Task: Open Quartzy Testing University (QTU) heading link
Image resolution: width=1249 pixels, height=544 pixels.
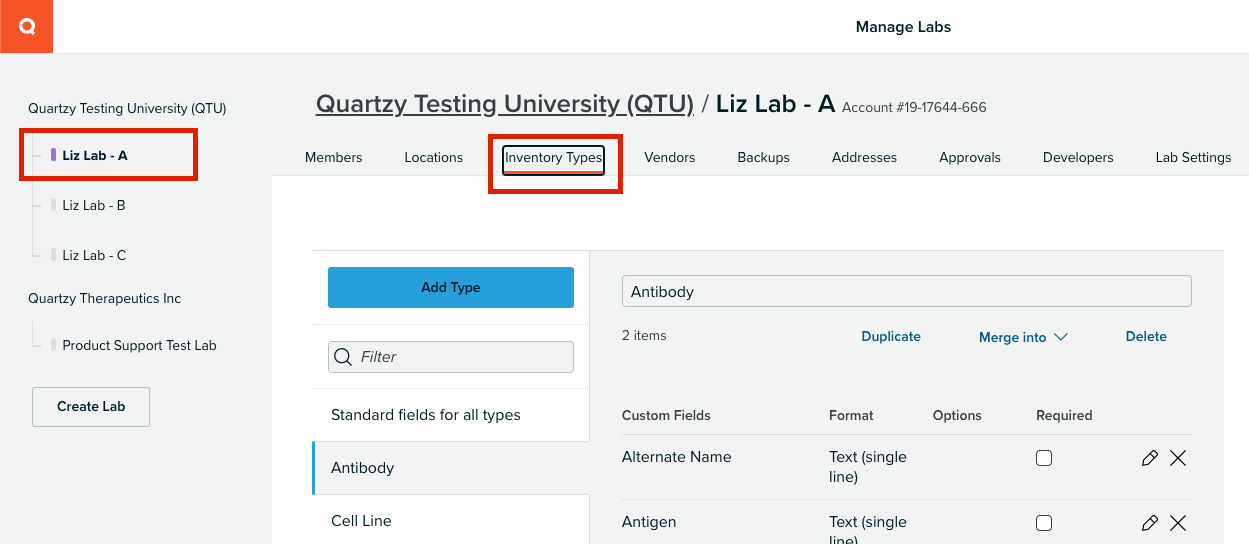Action: pos(505,104)
